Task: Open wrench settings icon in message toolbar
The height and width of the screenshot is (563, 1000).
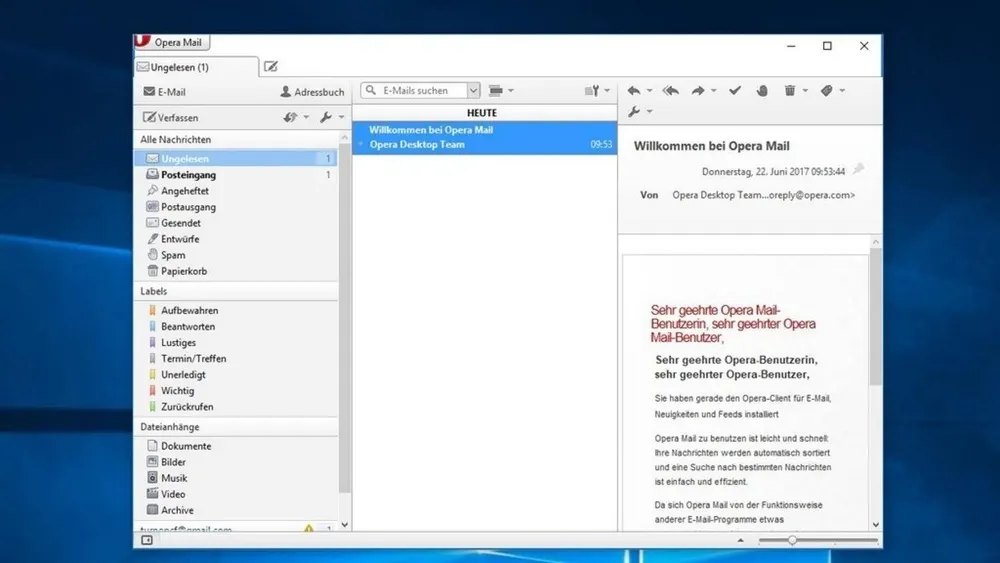Action: [633, 112]
